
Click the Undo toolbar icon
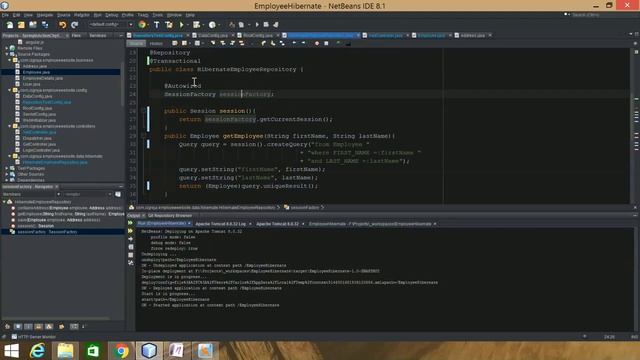coord(62,25)
